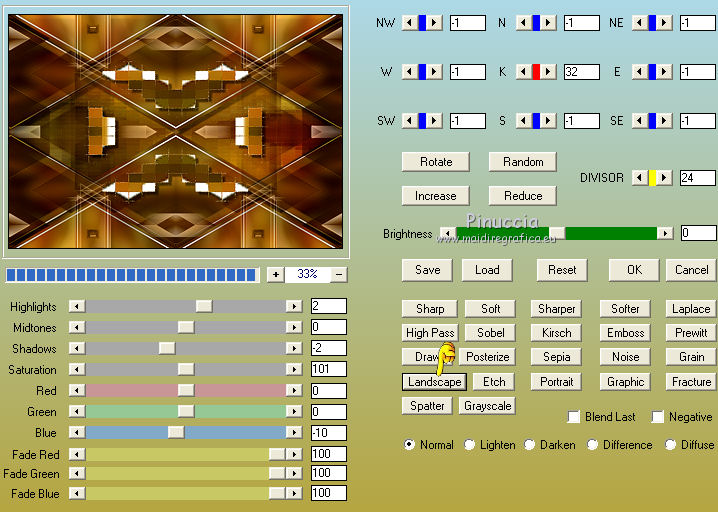Screen dimensions: 718x512
Task: Click right arrow on the Highlights slider
Action: (x=294, y=306)
